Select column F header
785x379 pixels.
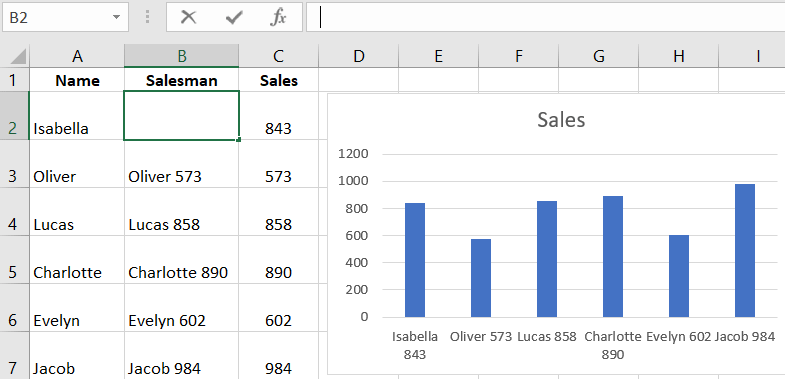click(x=519, y=56)
